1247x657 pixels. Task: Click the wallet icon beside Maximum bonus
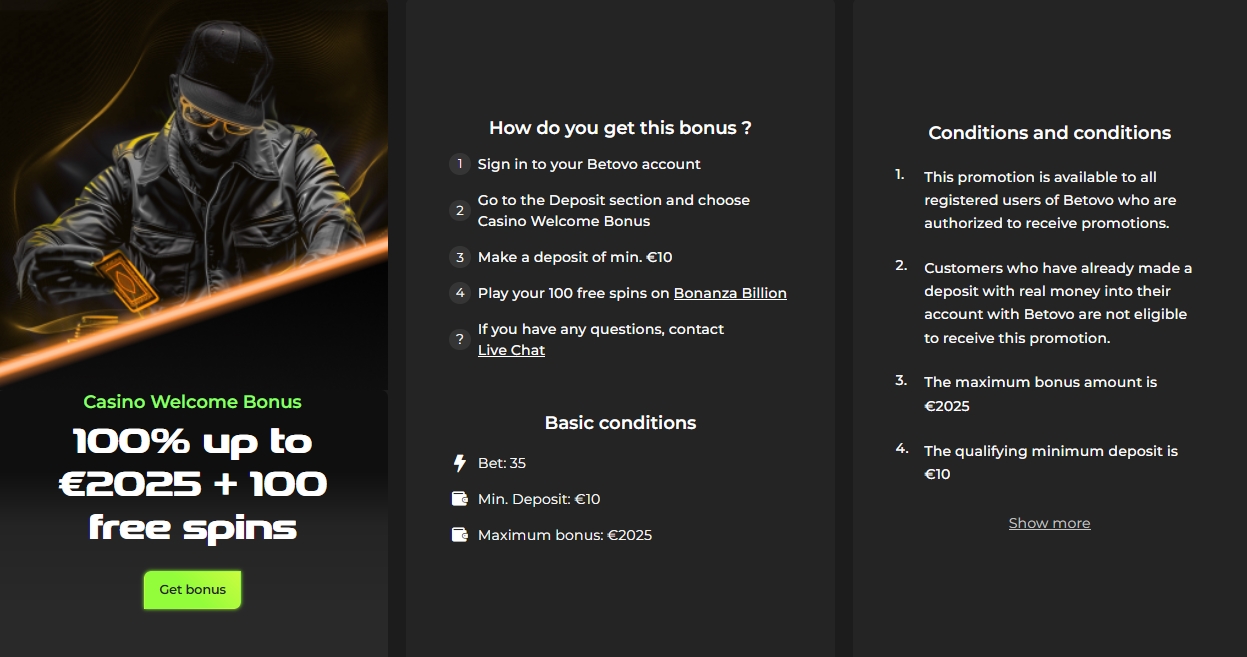coord(459,534)
